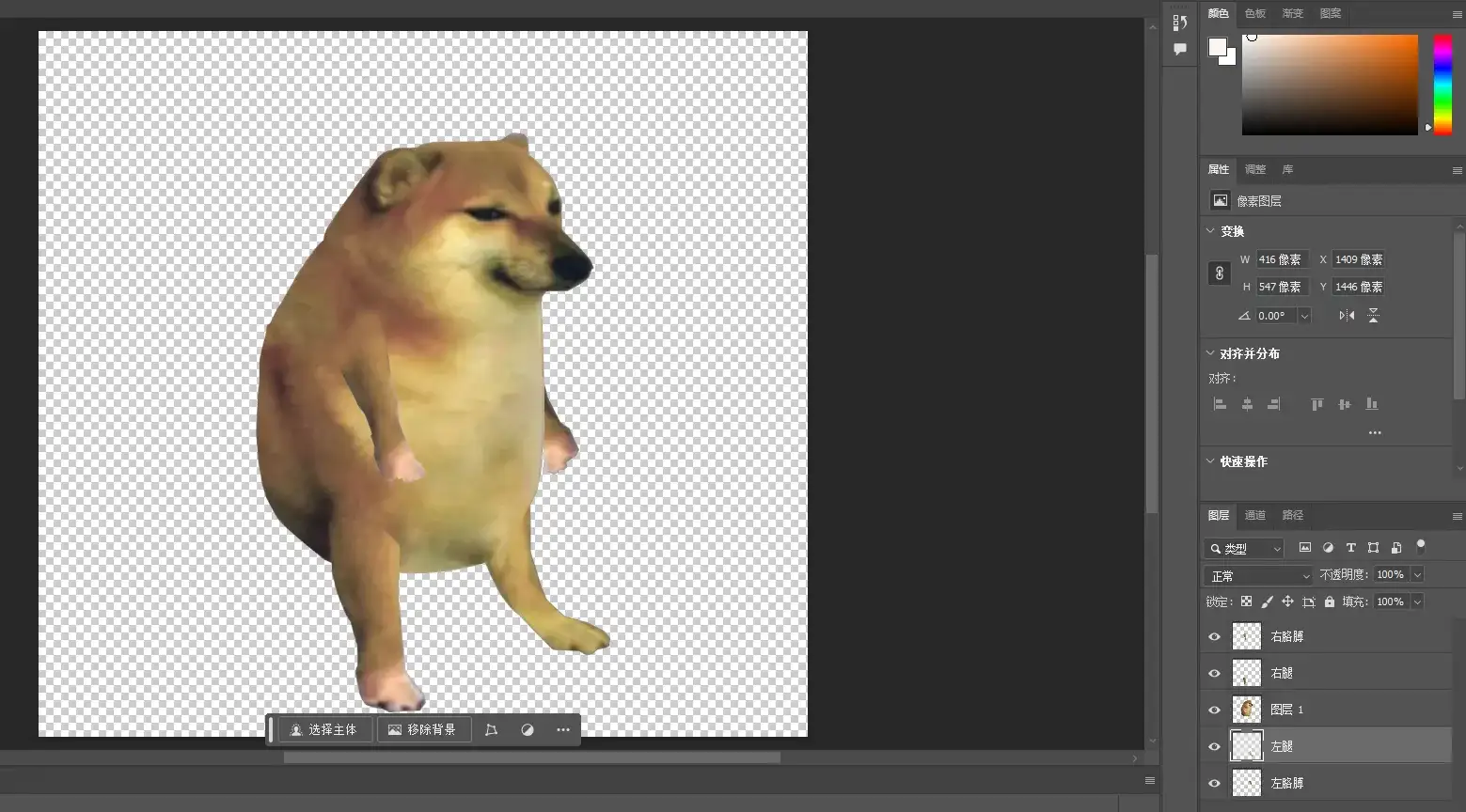This screenshot has height=812, width=1466.
Task: Click the 选择主体 button
Action: click(x=324, y=729)
